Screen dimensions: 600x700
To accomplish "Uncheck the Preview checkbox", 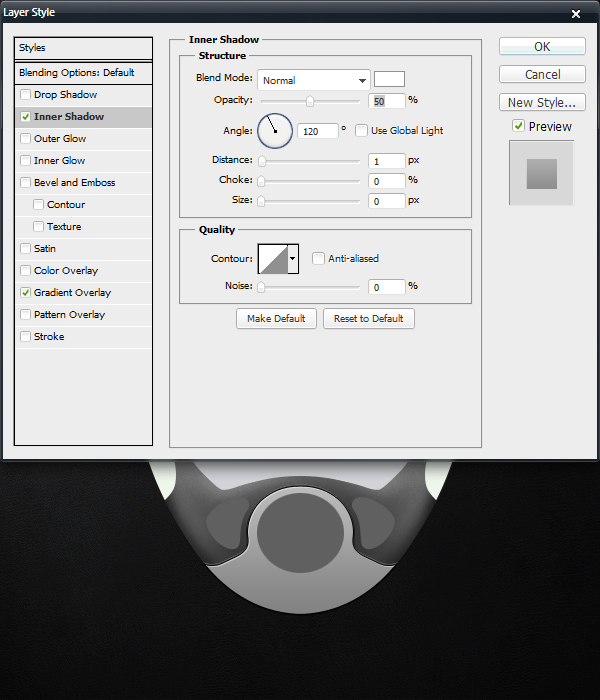I will click(x=518, y=126).
